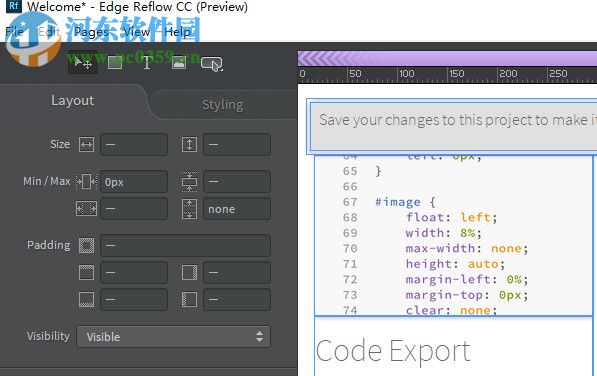Open the Edit menu
This screenshot has height=376, width=597.
point(49,32)
